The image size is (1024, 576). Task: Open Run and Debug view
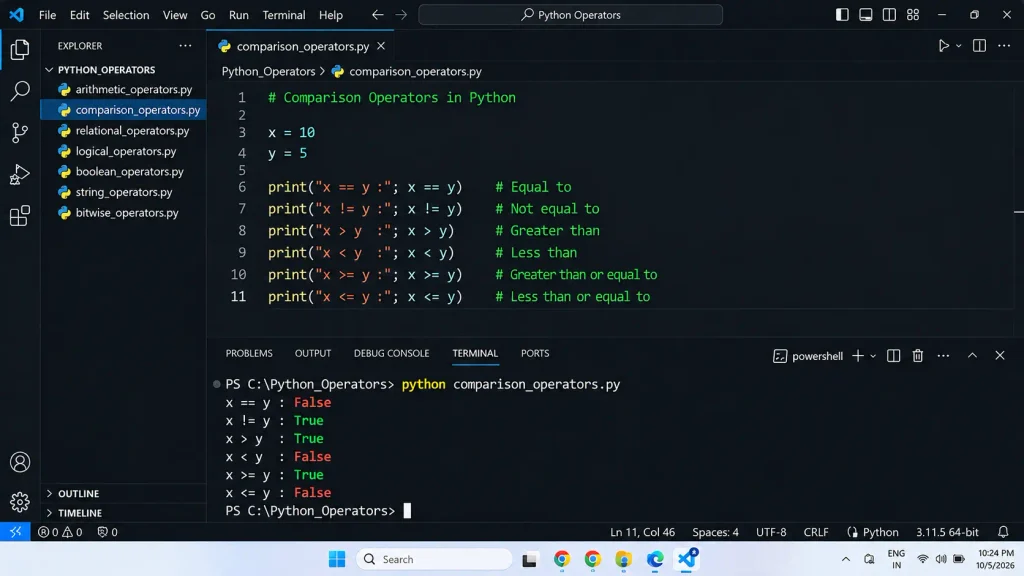tap(20, 174)
